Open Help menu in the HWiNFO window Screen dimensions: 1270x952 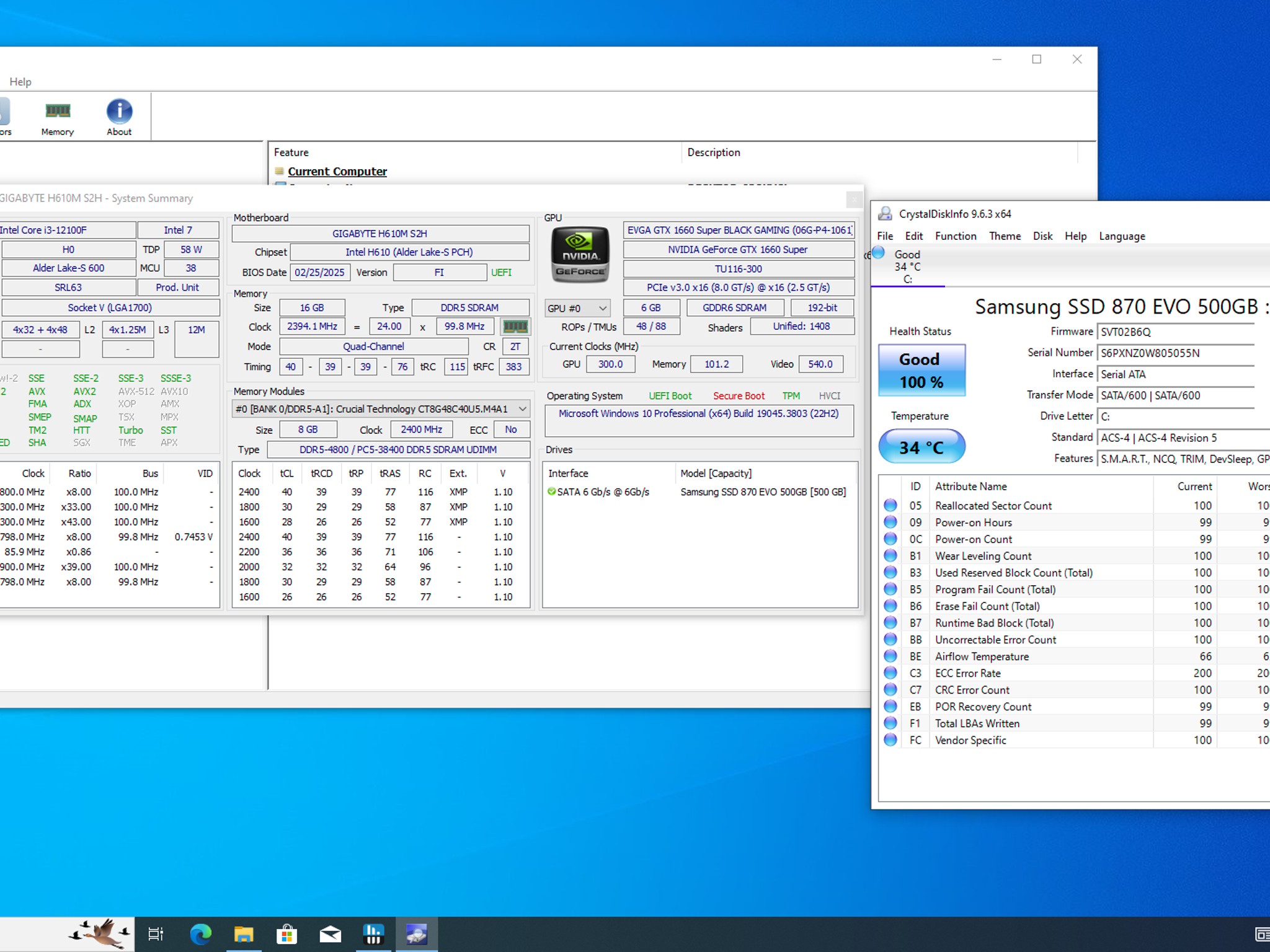point(20,82)
